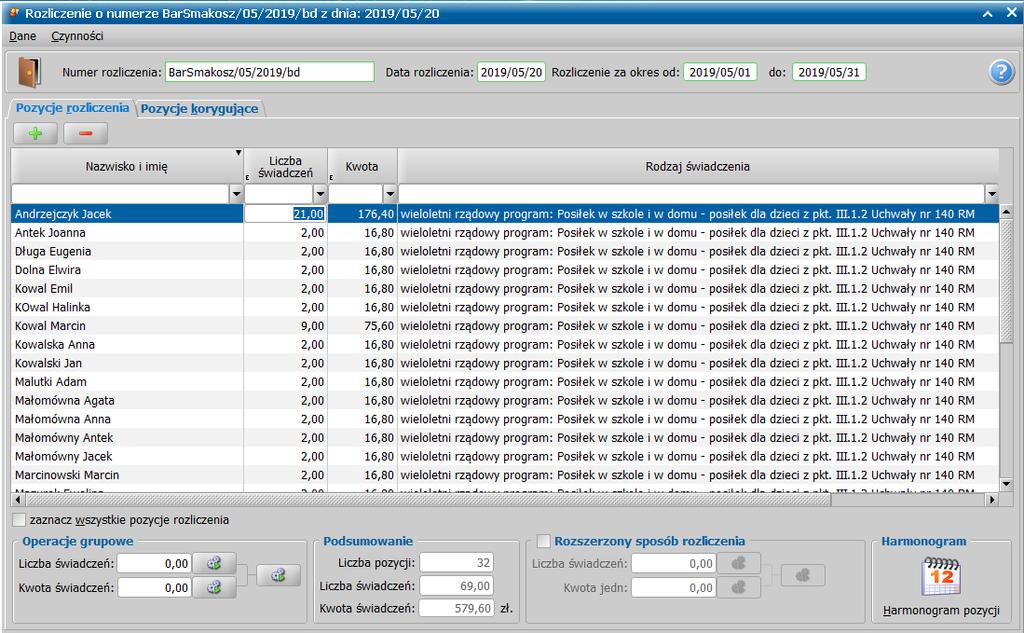This screenshot has height=633, width=1024.
Task: Open the Dane menu
Action: (x=23, y=36)
